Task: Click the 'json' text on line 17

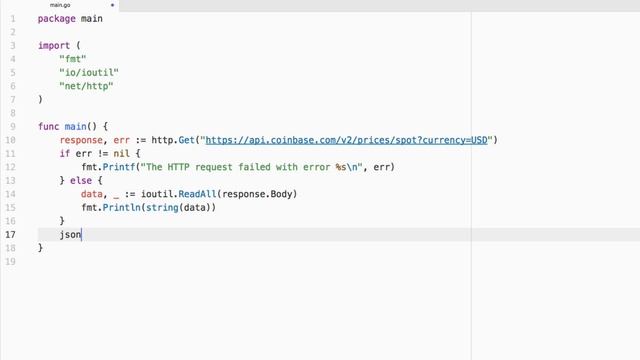Action: click(x=70, y=235)
